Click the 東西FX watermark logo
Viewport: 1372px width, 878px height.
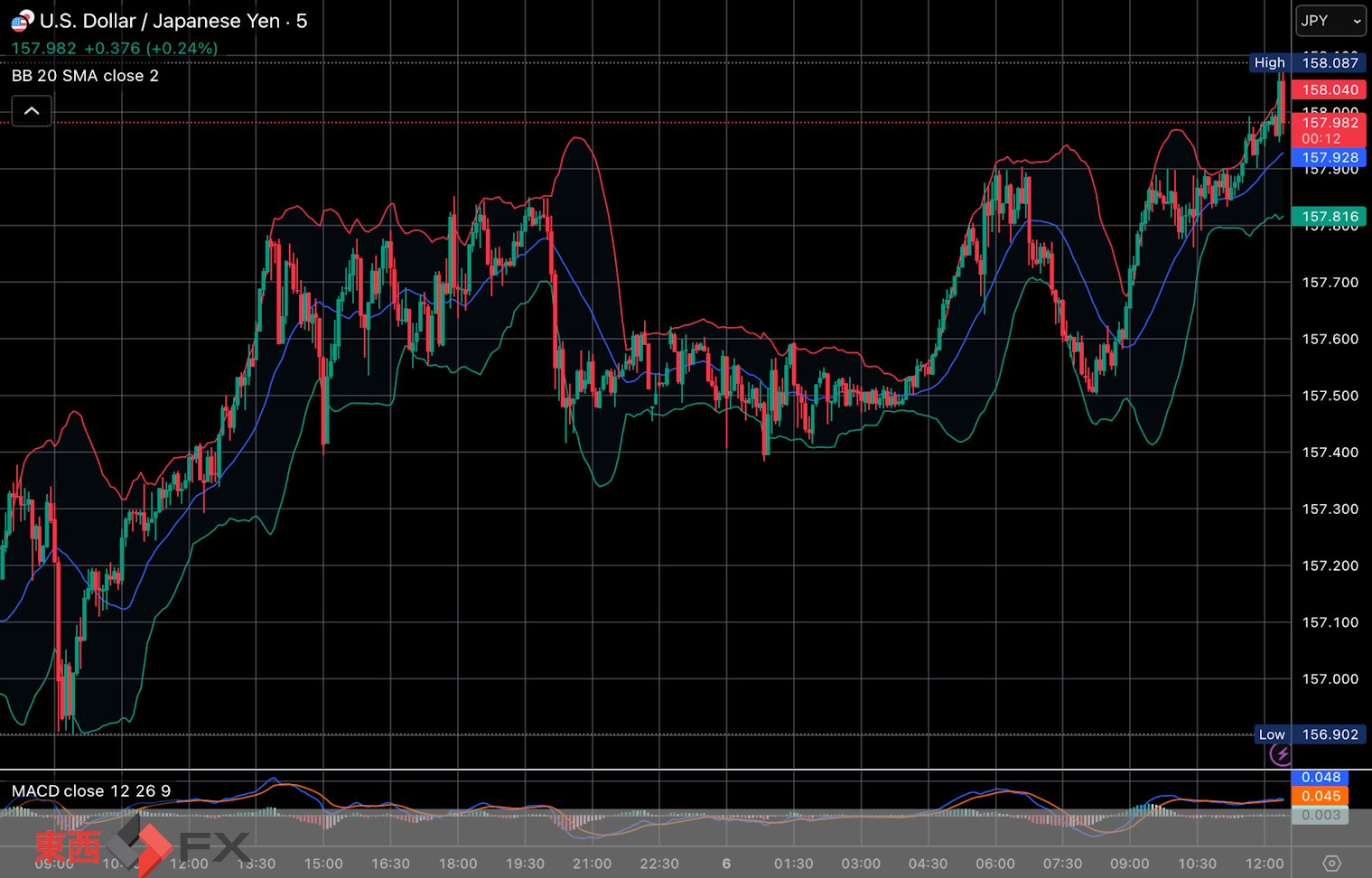tap(142, 846)
